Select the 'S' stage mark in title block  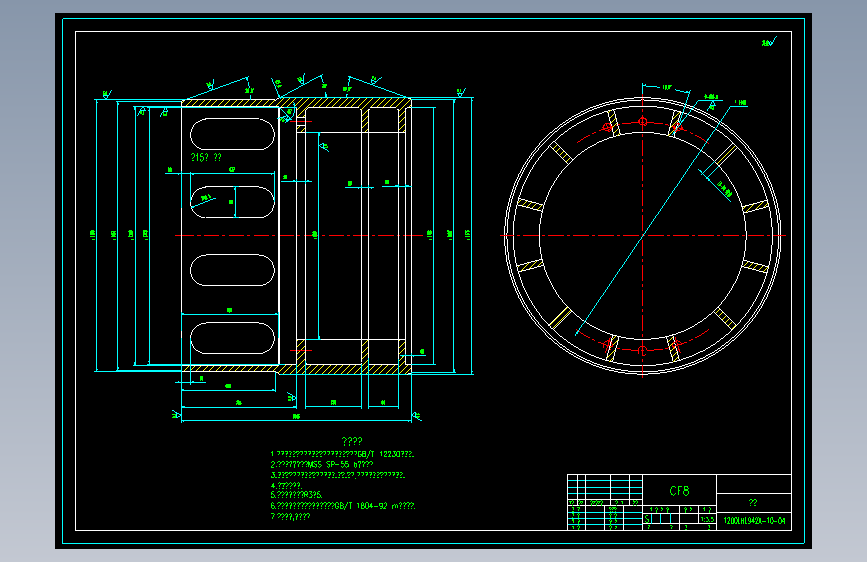647,519
